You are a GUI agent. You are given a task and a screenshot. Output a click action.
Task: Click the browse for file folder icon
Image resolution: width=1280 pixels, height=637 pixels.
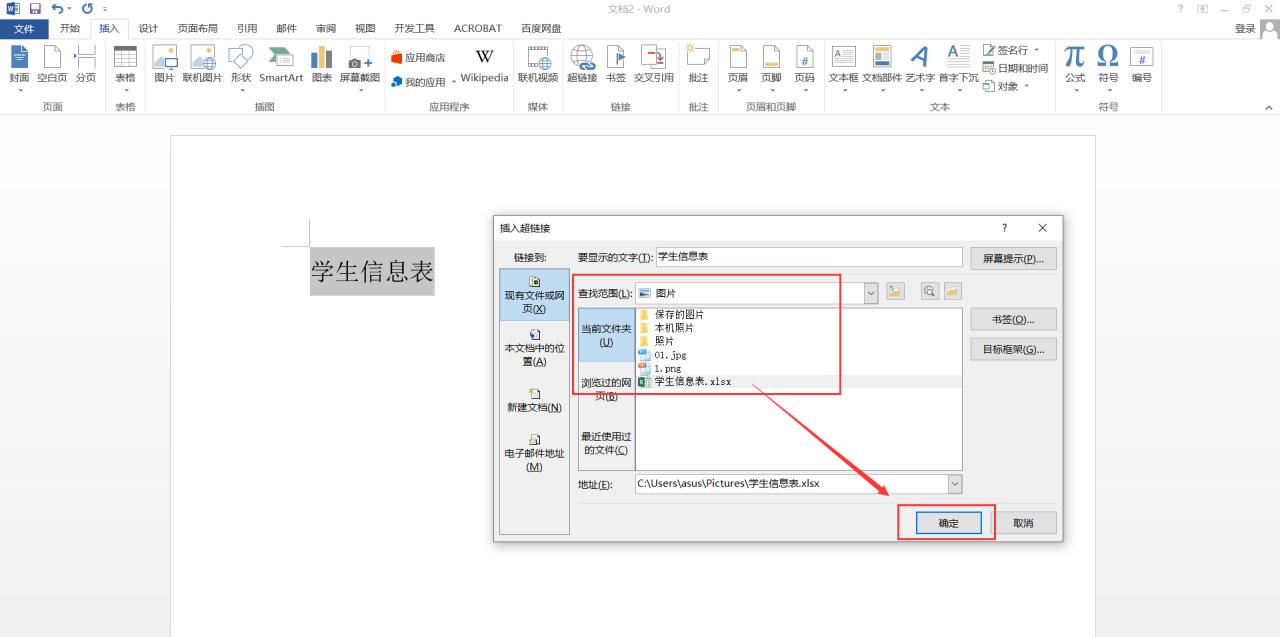[x=952, y=292]
